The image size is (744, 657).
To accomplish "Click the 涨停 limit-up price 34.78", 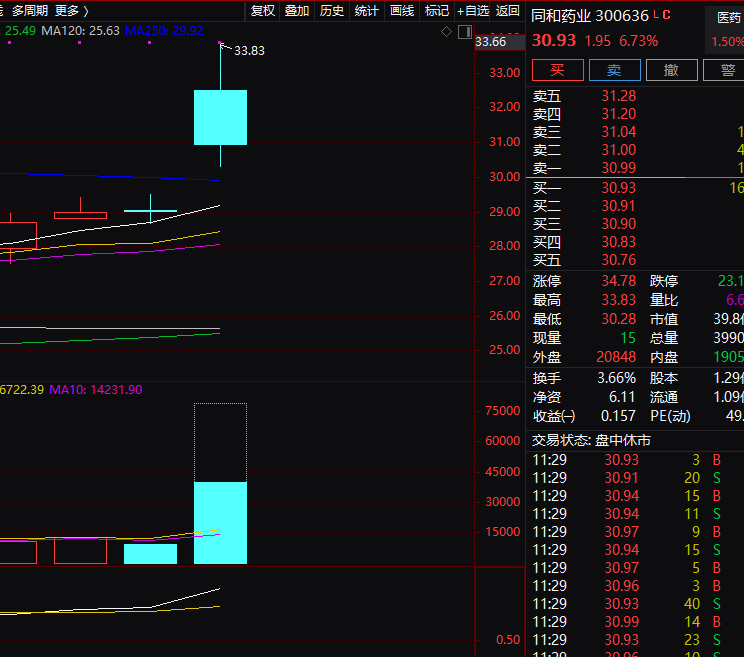I will [x=619, y=281].
